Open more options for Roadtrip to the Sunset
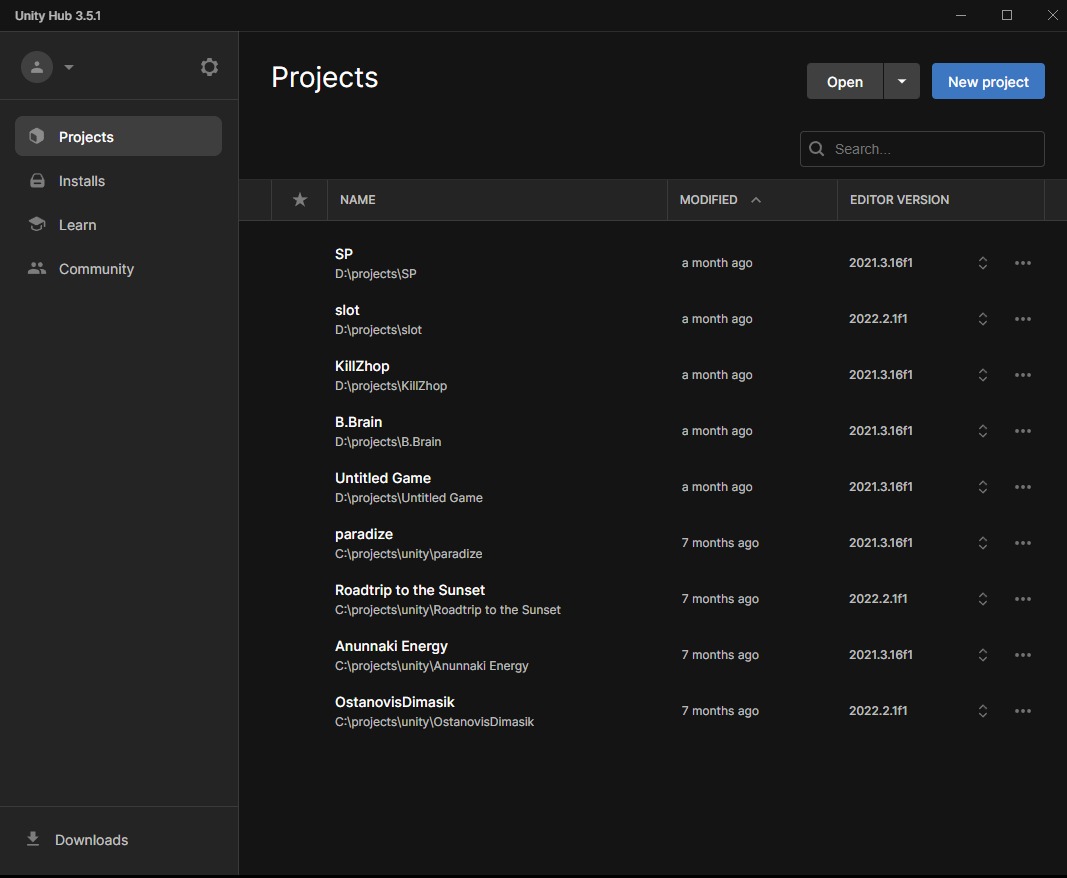 click(1023, 599)
